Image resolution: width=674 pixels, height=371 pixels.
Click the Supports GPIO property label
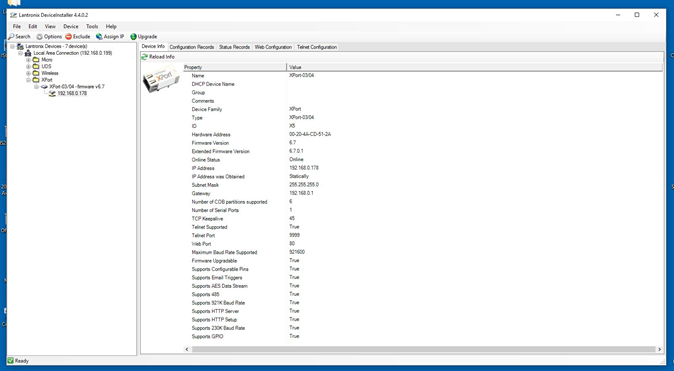207,337
